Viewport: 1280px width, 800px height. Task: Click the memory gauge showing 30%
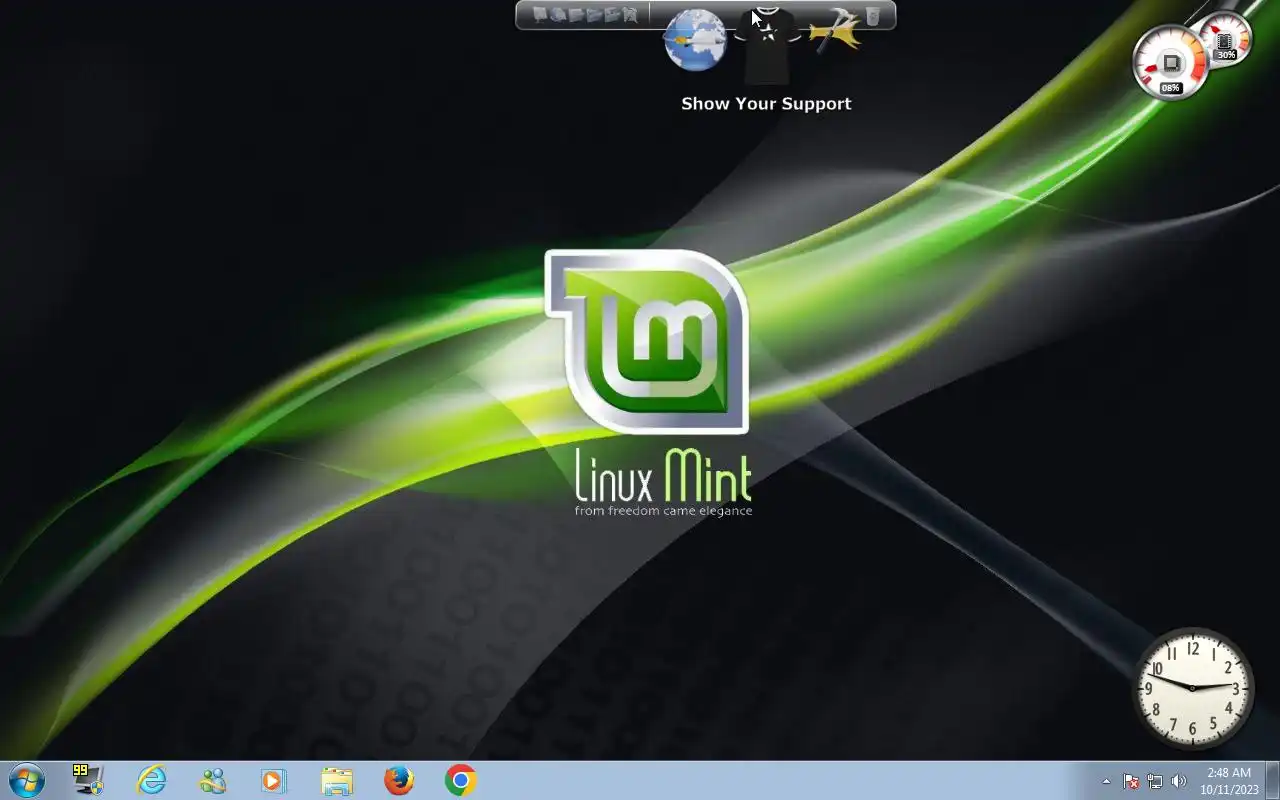click(1225, 40)
